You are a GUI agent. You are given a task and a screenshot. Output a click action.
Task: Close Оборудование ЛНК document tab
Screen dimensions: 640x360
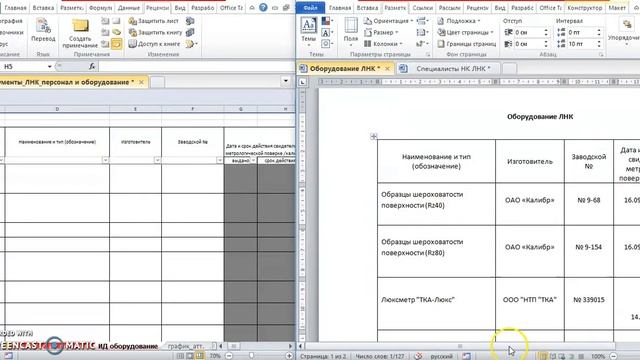click(388, 69)
